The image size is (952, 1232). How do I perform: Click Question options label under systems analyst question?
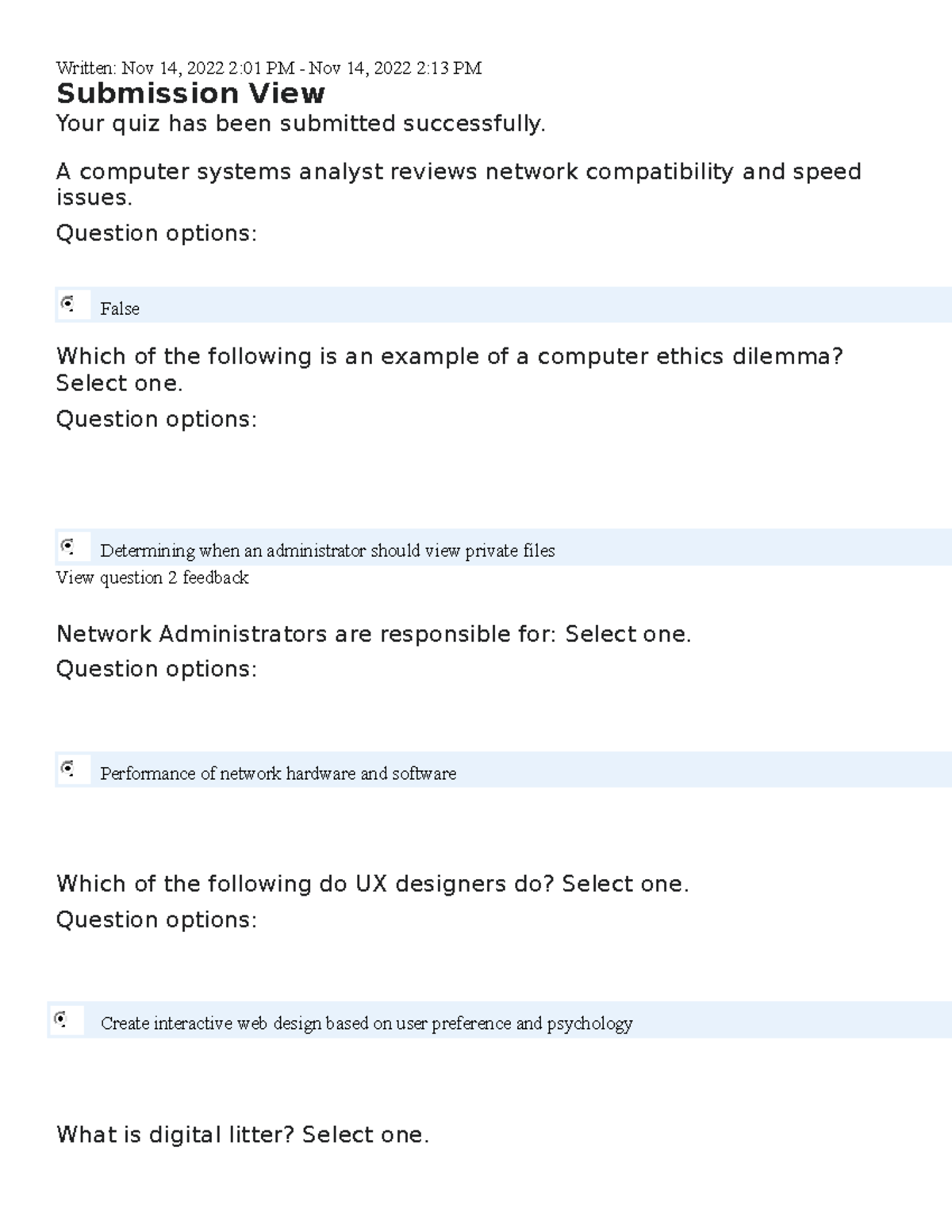click(156, 233)
